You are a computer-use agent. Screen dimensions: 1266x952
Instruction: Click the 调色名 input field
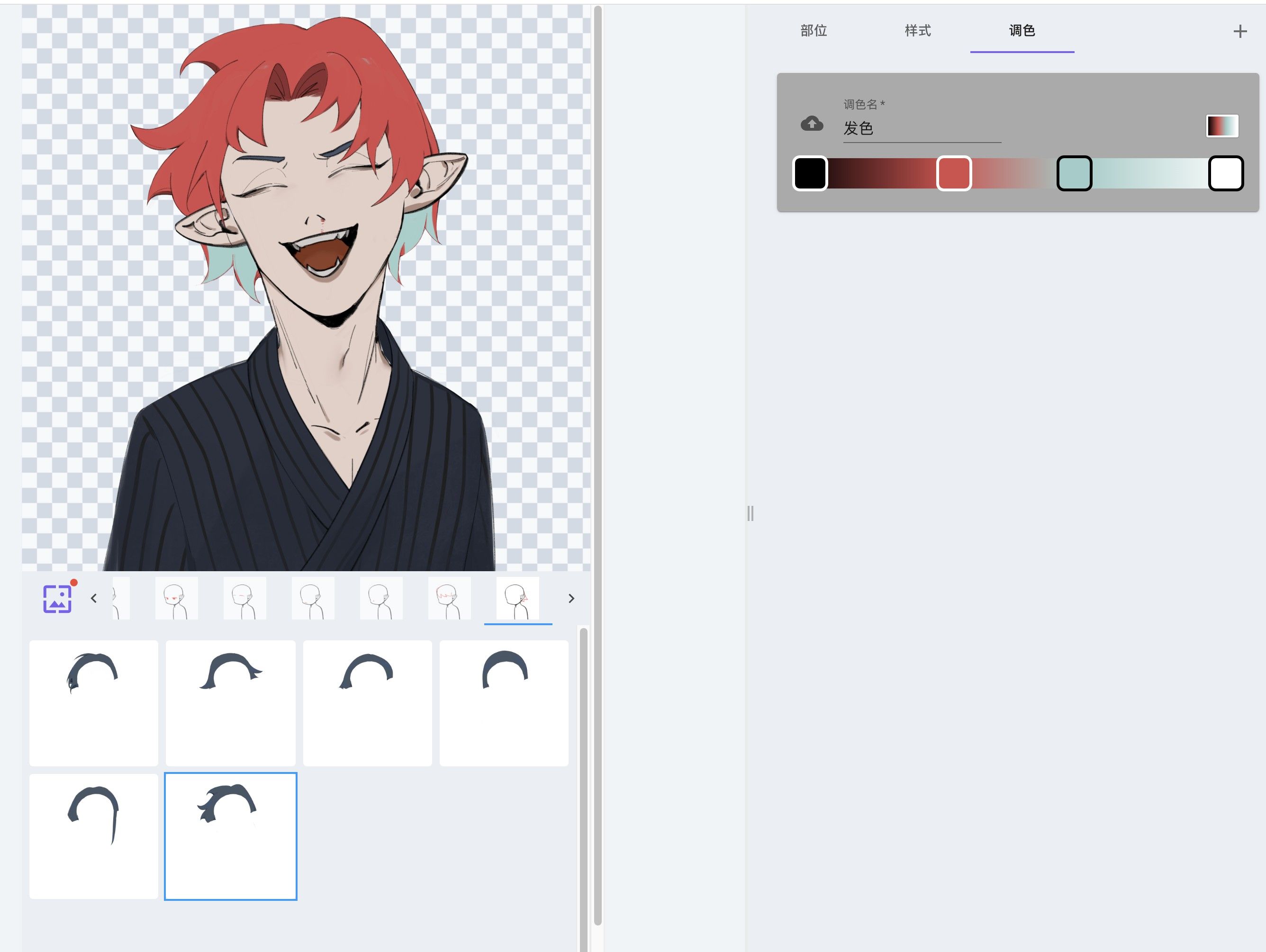922,129
